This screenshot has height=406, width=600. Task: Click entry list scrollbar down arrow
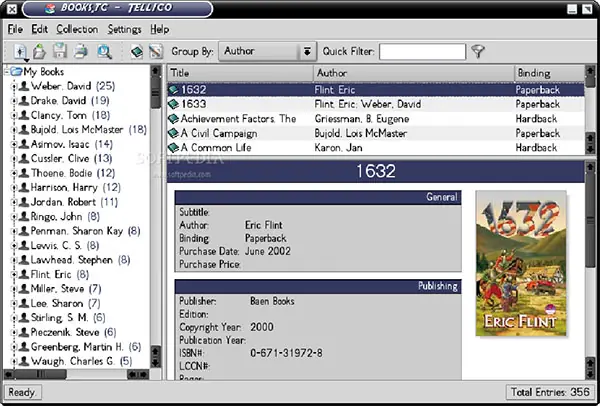590,149
